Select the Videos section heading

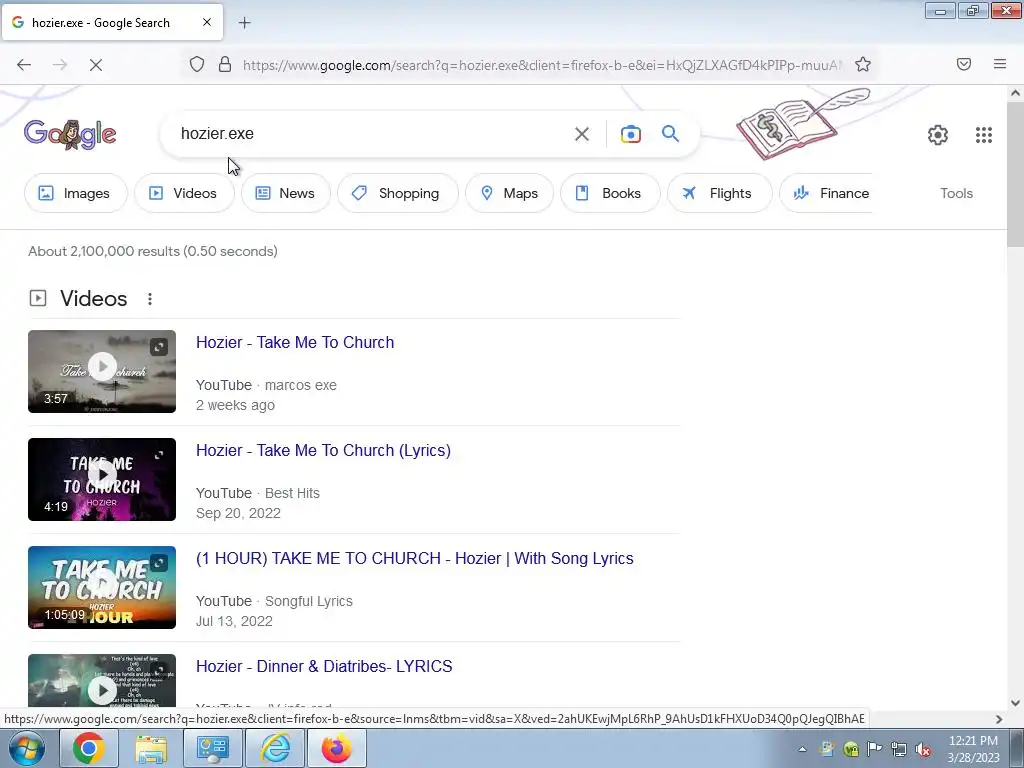pos(93,298)
